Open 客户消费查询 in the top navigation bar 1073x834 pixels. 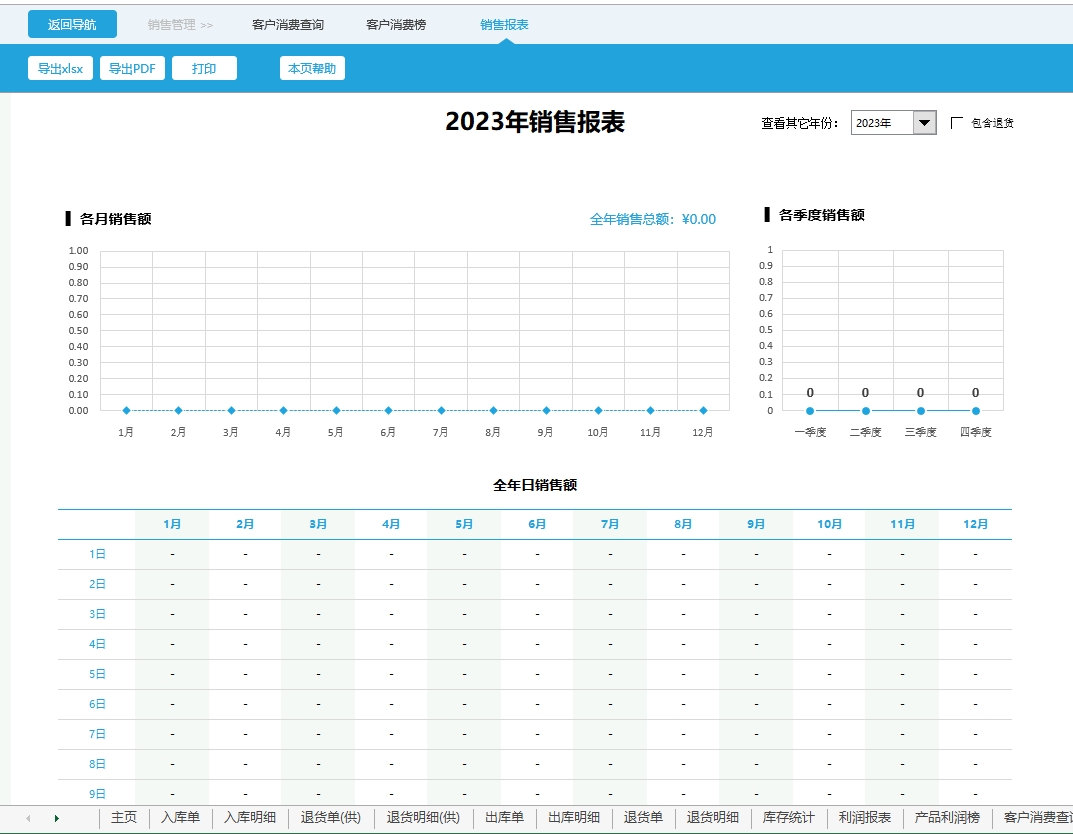288,25
